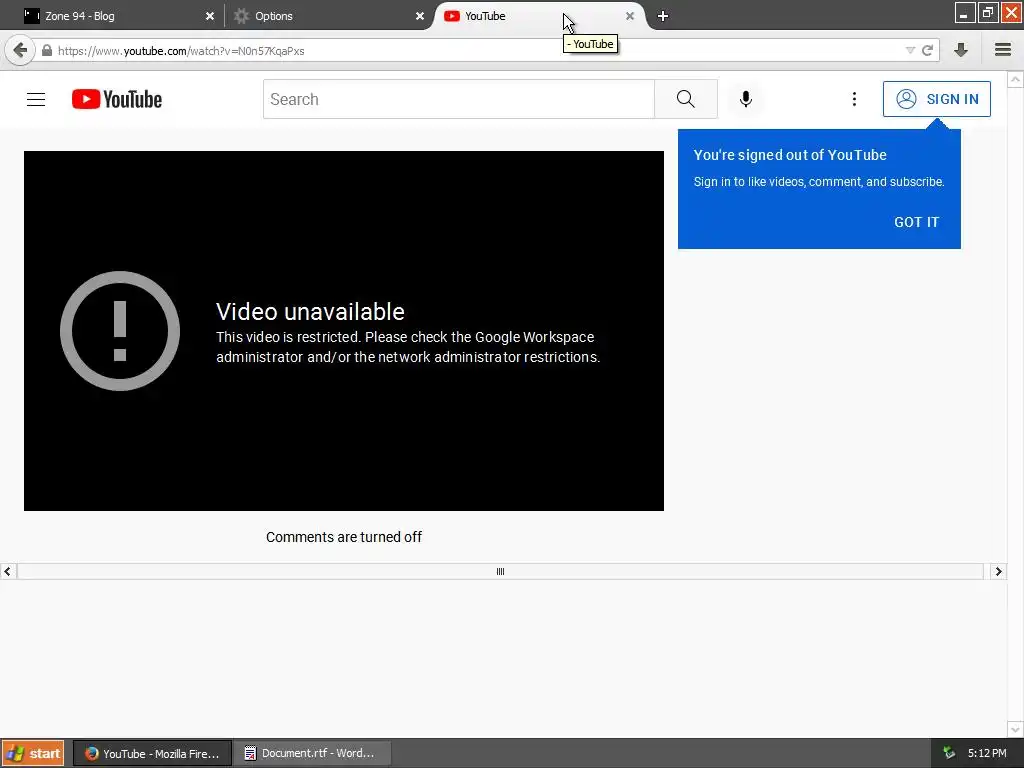Reload the page with the refresh icon
The image size is (1024, 768).
927,50
